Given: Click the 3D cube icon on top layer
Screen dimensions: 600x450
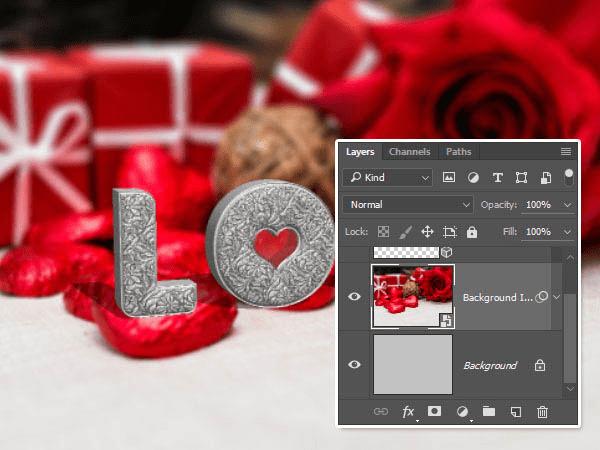Looking at the screenshot, I should pyautogui.click(x=447, y=252).
